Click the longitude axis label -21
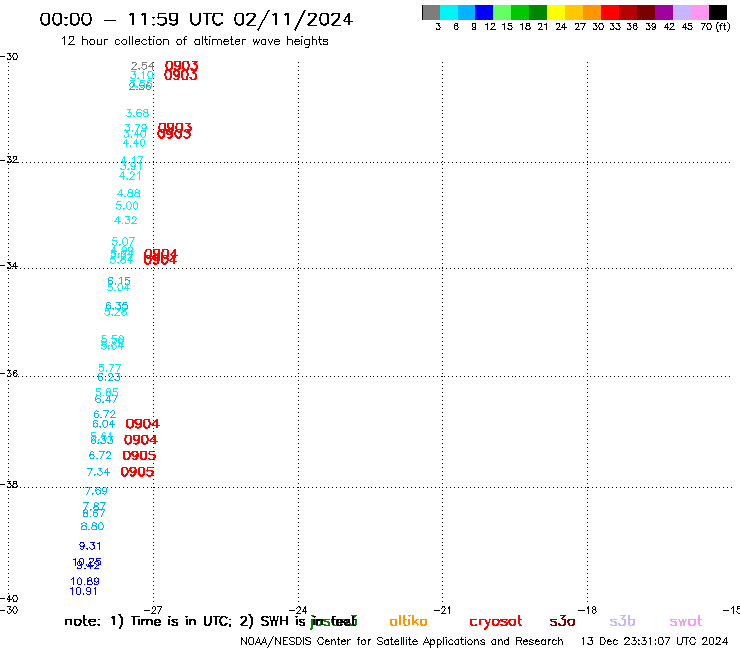Screen dimensions: 740x650 443,610
